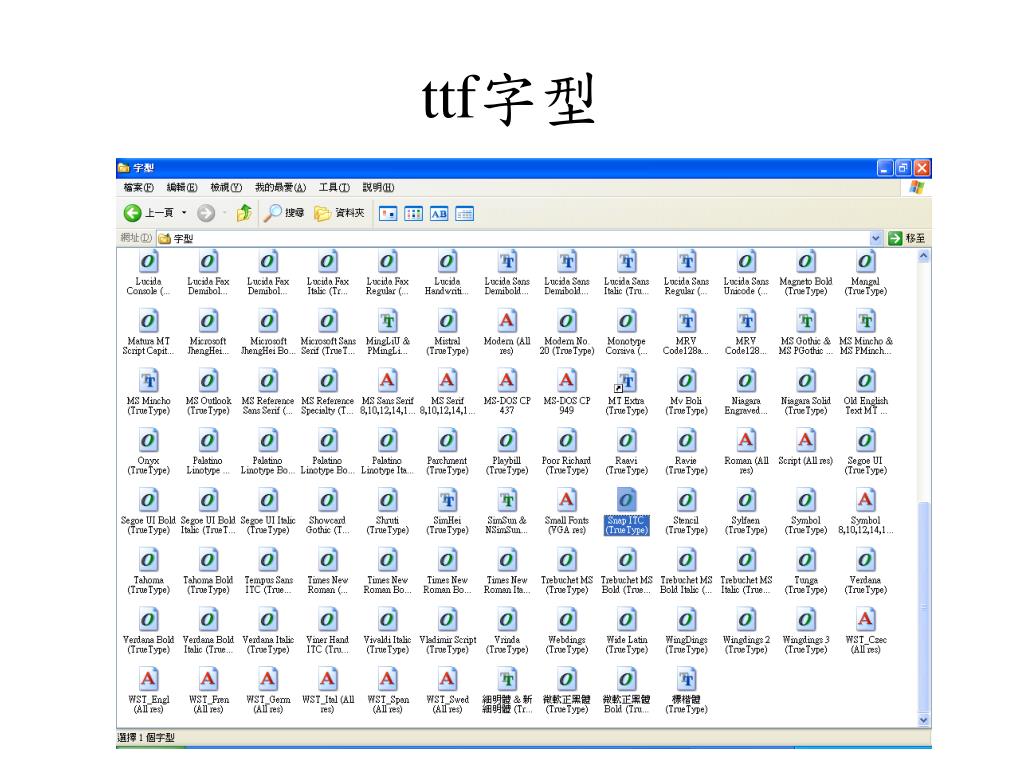
Task: Select the SimHei font icon
Action: pos(447,501)
